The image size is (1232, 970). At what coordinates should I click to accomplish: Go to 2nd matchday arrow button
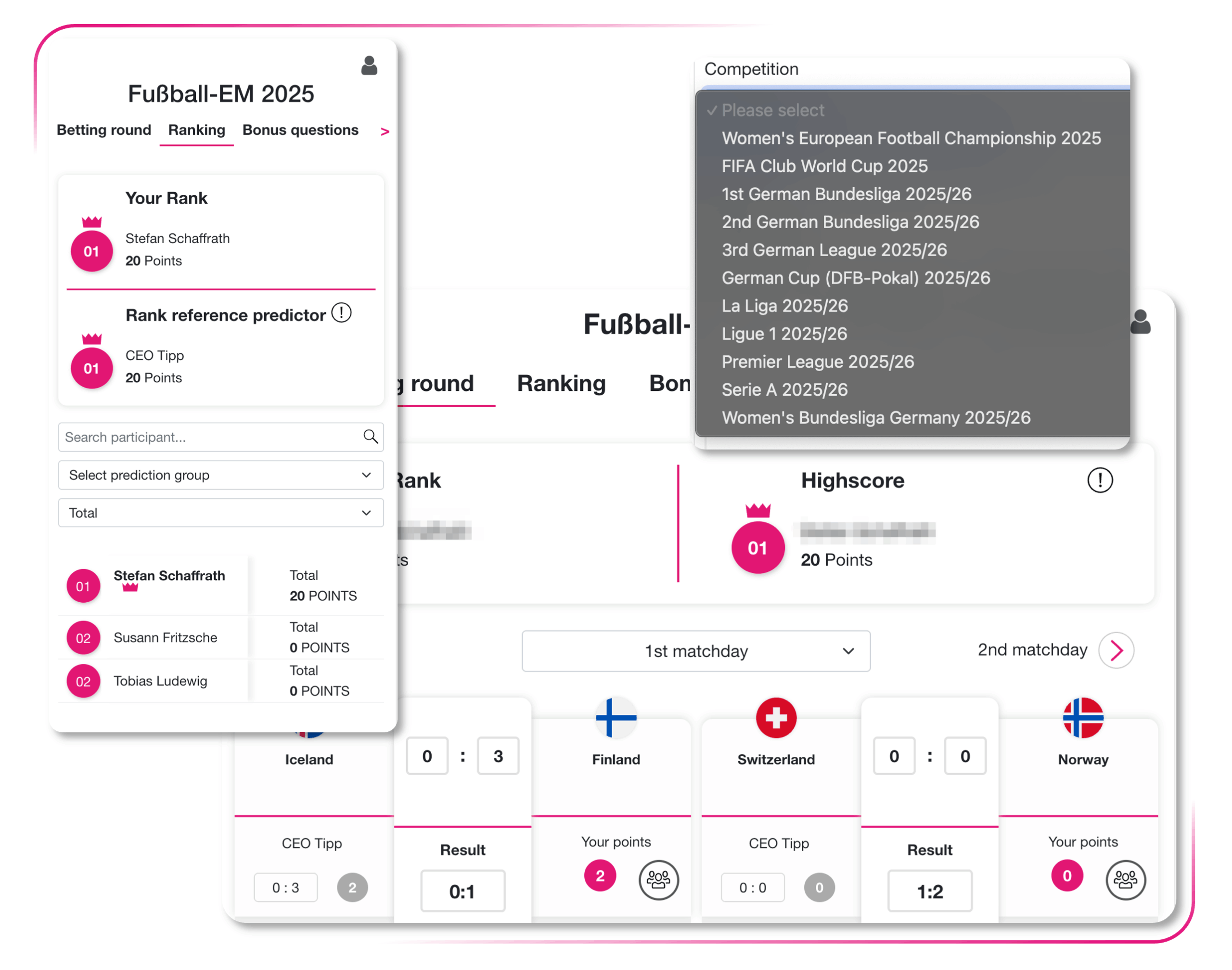(1116, 650)
